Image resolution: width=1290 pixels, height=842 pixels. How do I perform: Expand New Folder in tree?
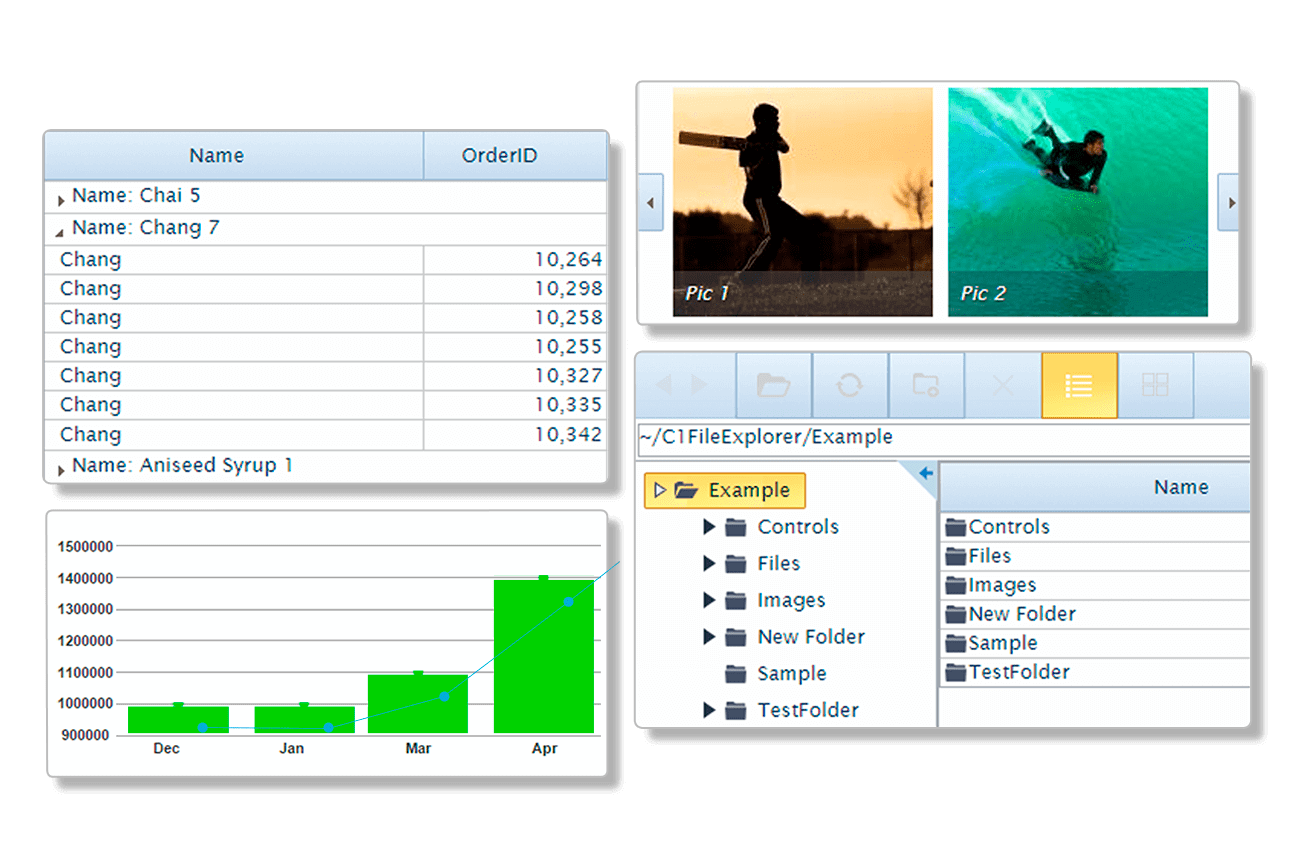pos(709,637)
